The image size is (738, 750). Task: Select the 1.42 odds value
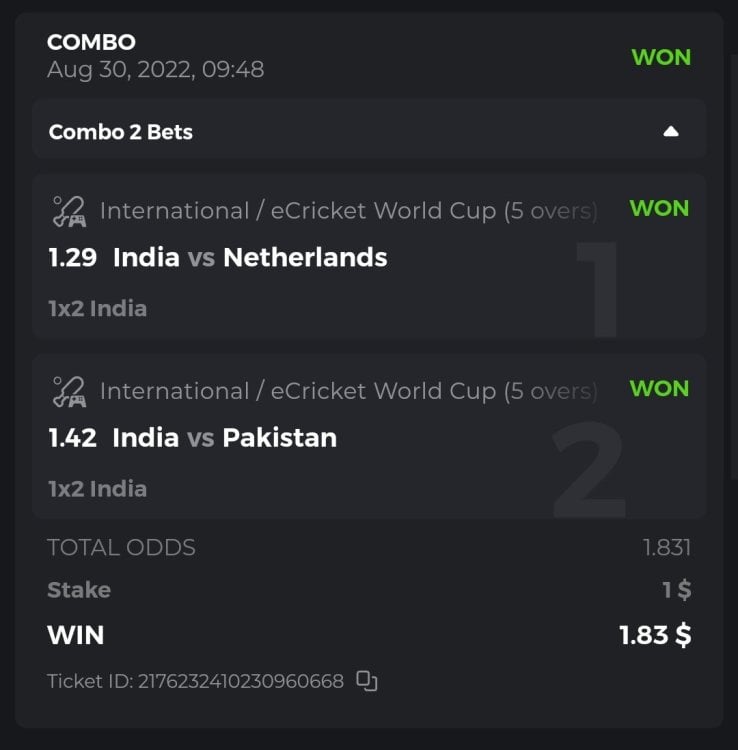click(x=73, y=438)
